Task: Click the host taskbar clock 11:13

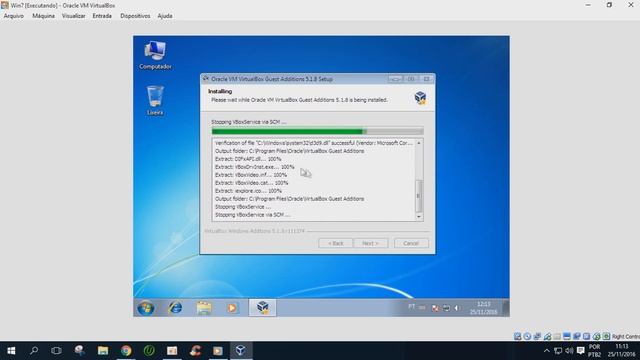Action: click(622, 351)
